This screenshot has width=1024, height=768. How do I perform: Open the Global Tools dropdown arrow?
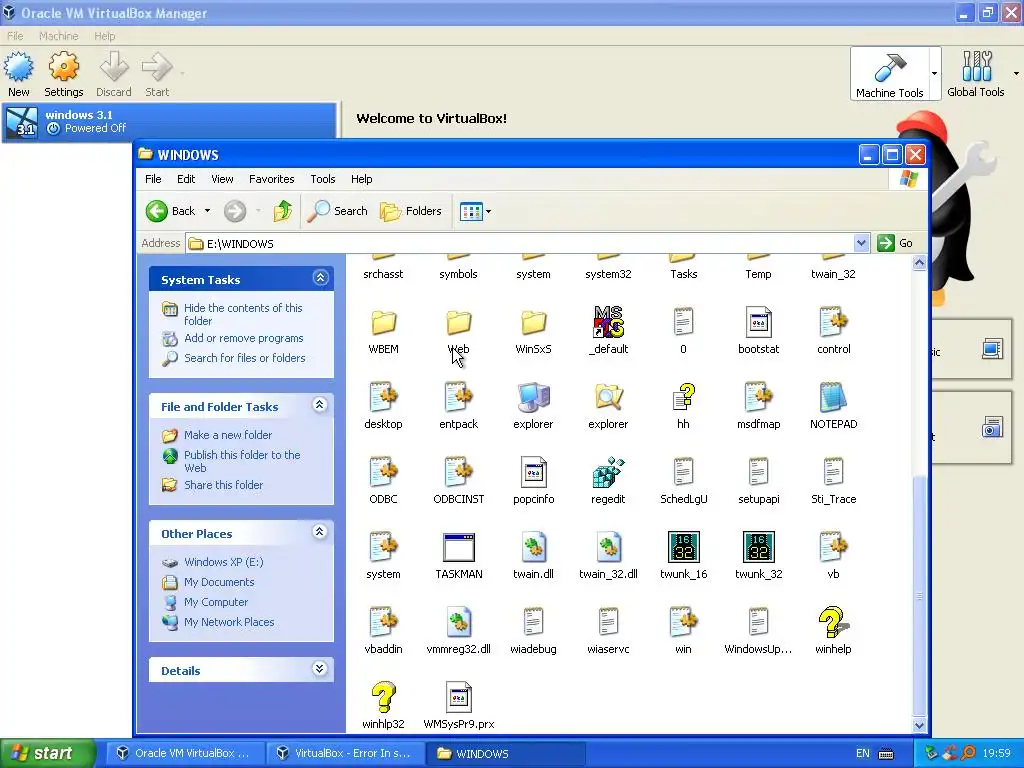[x=1016, y=74]
